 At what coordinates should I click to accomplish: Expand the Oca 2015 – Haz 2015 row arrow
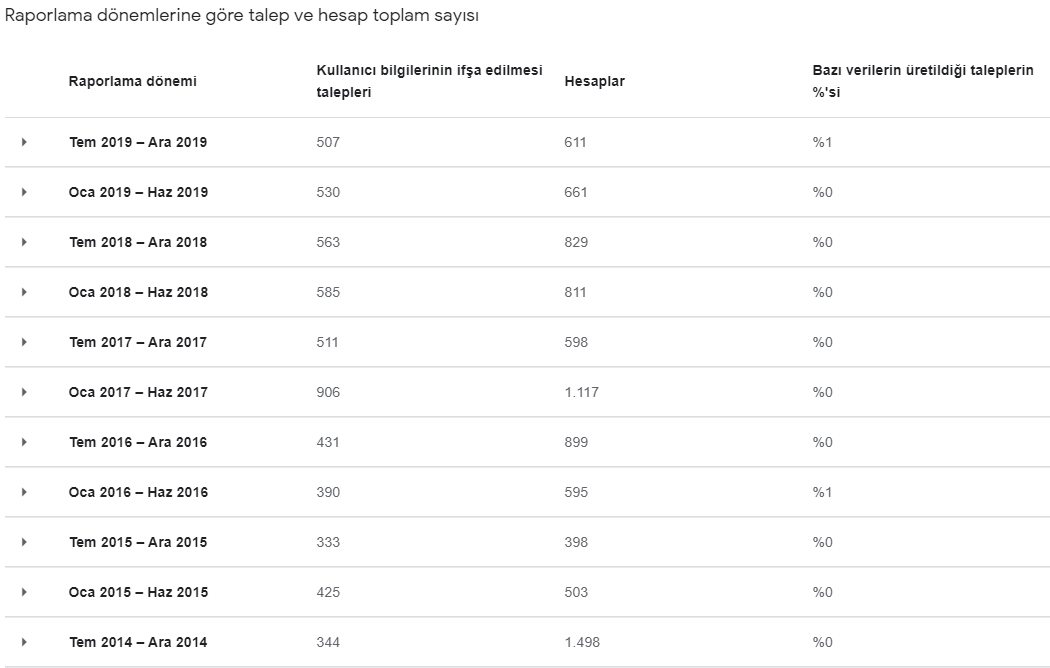[x=24, y=592]
